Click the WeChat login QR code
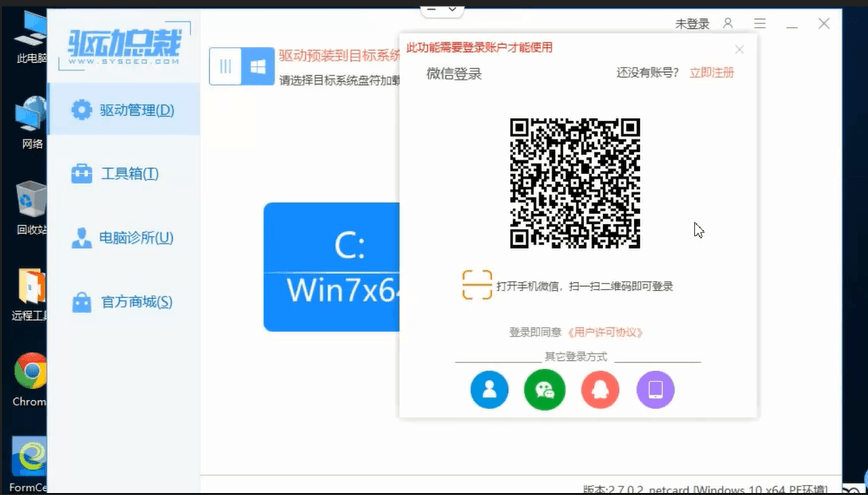868x495 pixels. tap(575, 183)
